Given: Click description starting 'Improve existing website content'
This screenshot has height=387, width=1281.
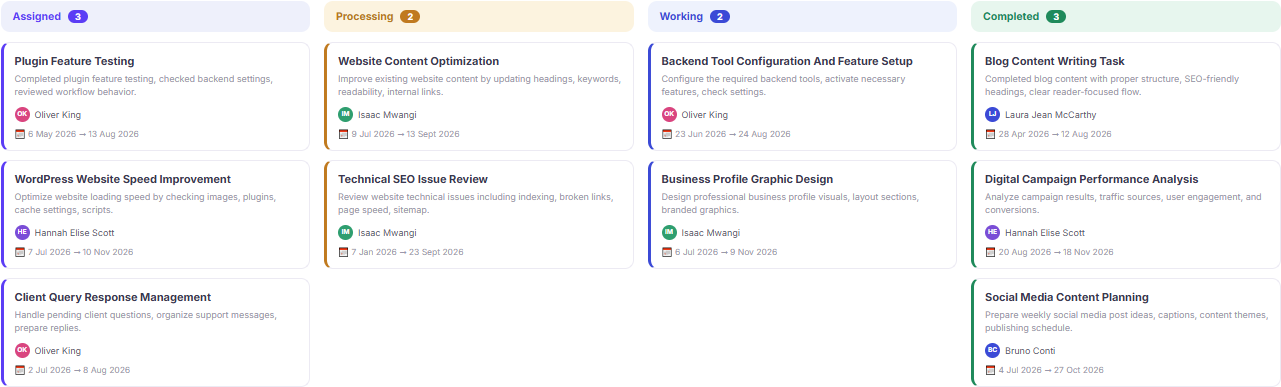Looking at the screenshot, I should [x=479, y=85].
